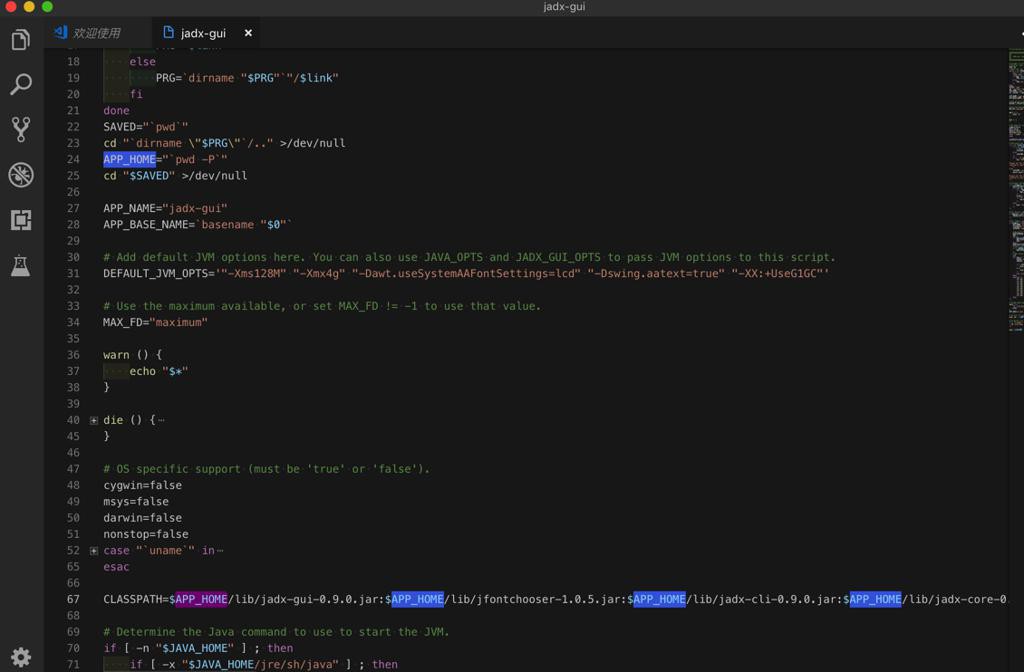
Task: Open the Test flask view
Action: (21, 265)
